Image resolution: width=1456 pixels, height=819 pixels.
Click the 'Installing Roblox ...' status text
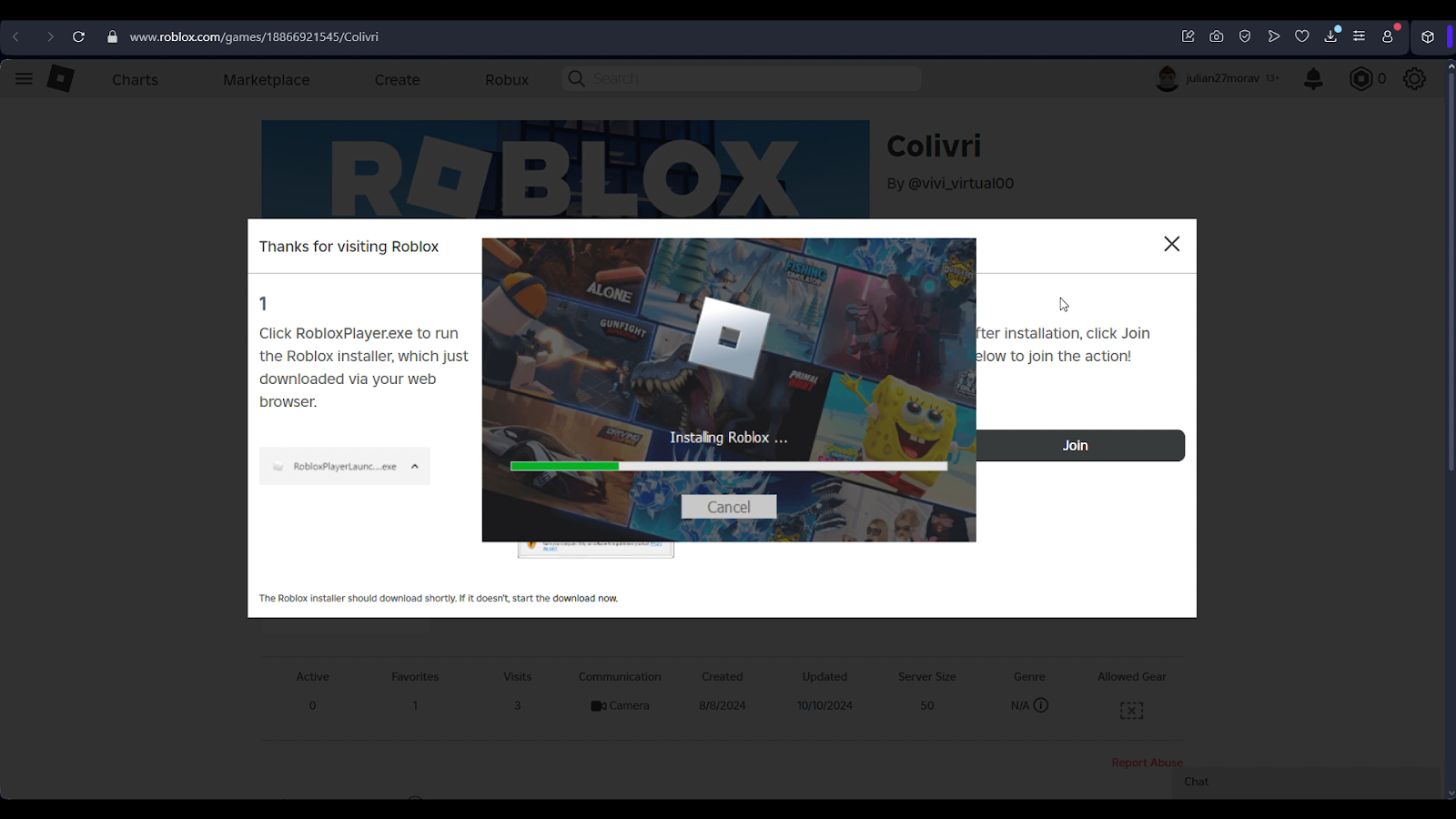729,438
